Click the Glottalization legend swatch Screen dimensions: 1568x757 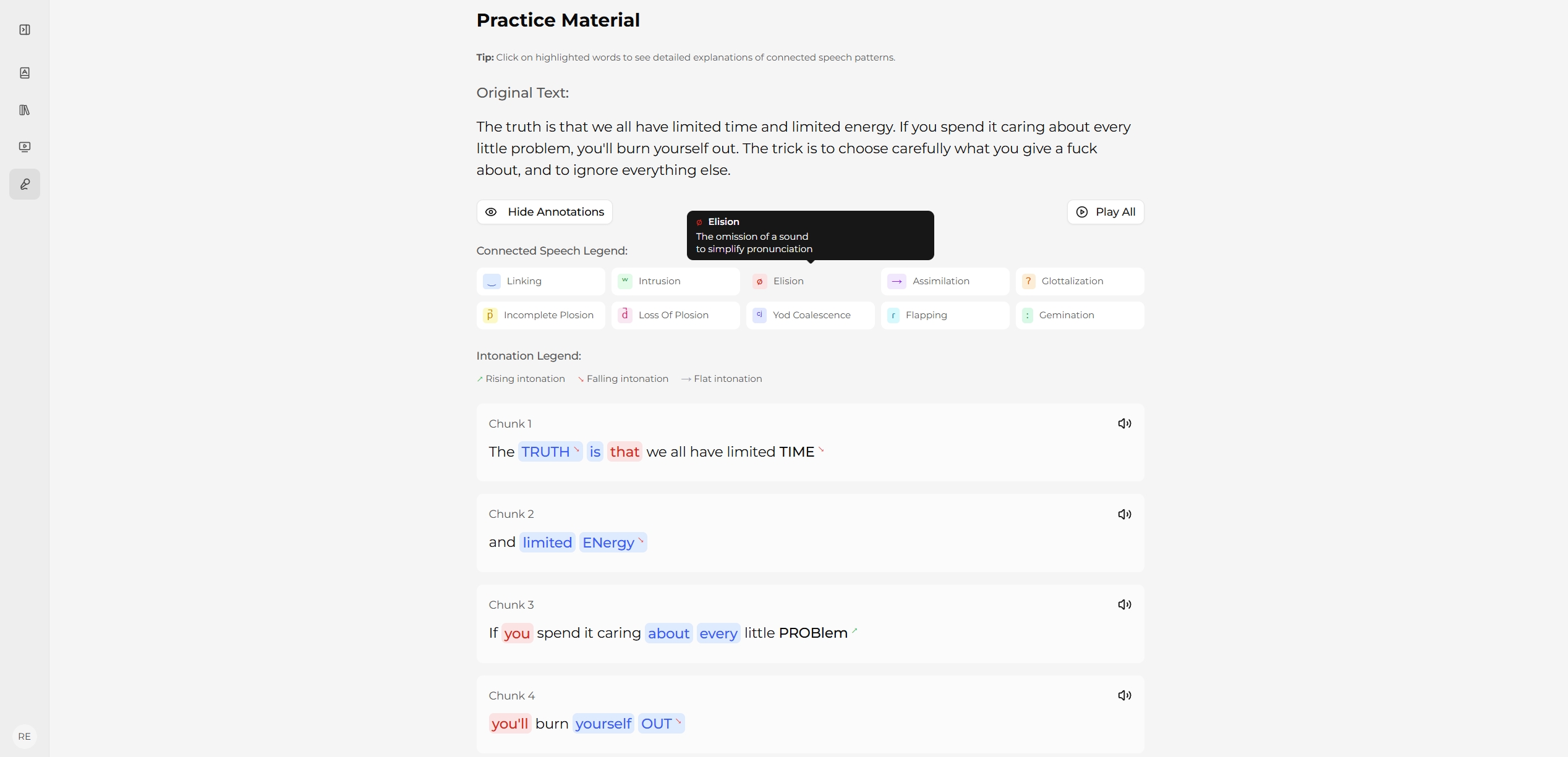click(1028, 281)
